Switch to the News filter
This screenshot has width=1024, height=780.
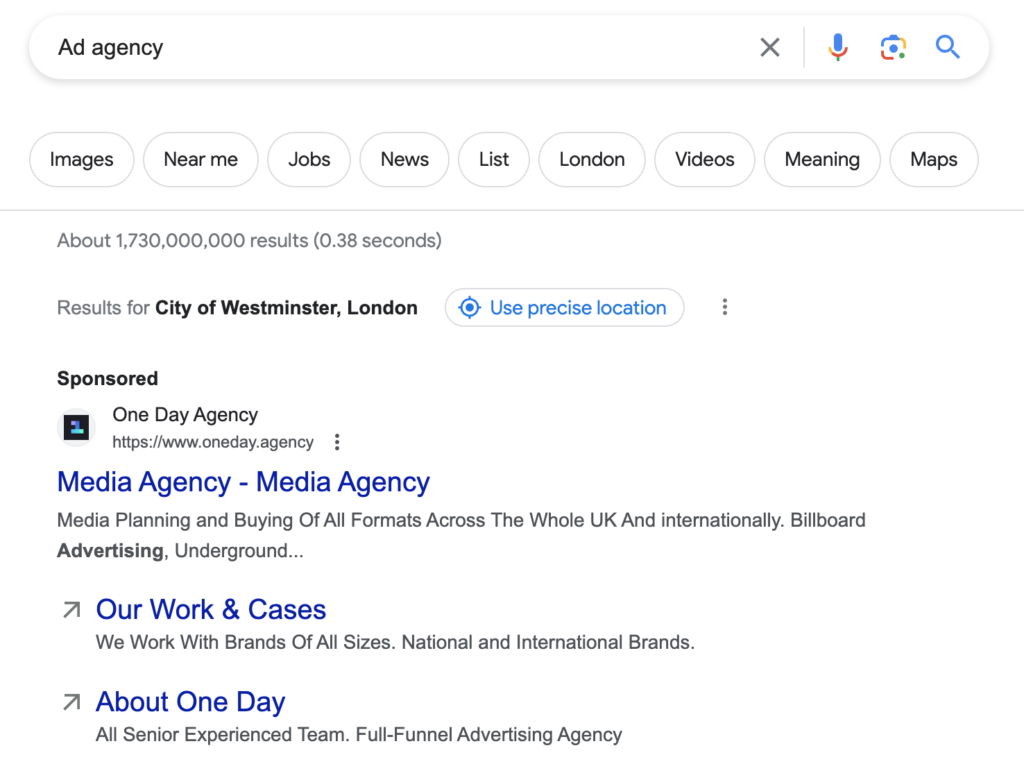(x=404, y=160)
